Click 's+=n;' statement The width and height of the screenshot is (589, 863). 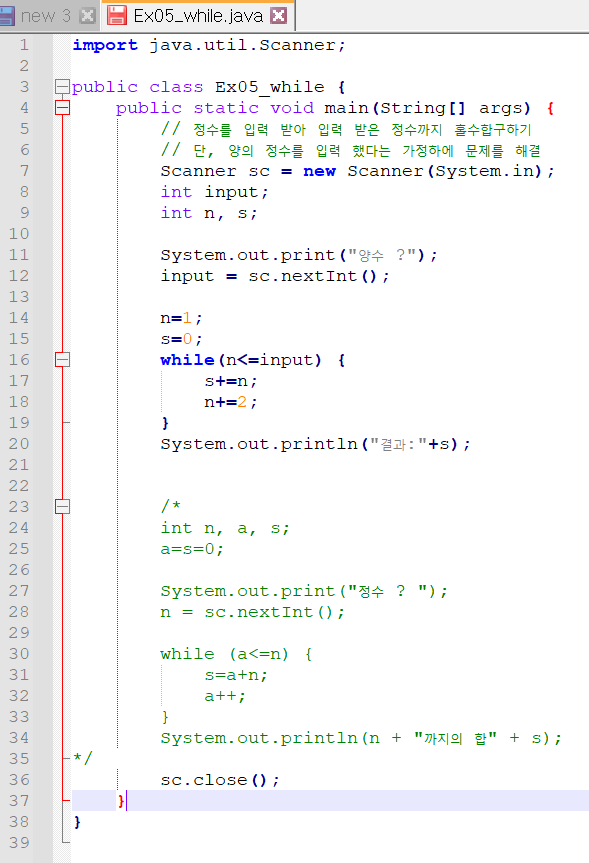[x=231, y=381]
